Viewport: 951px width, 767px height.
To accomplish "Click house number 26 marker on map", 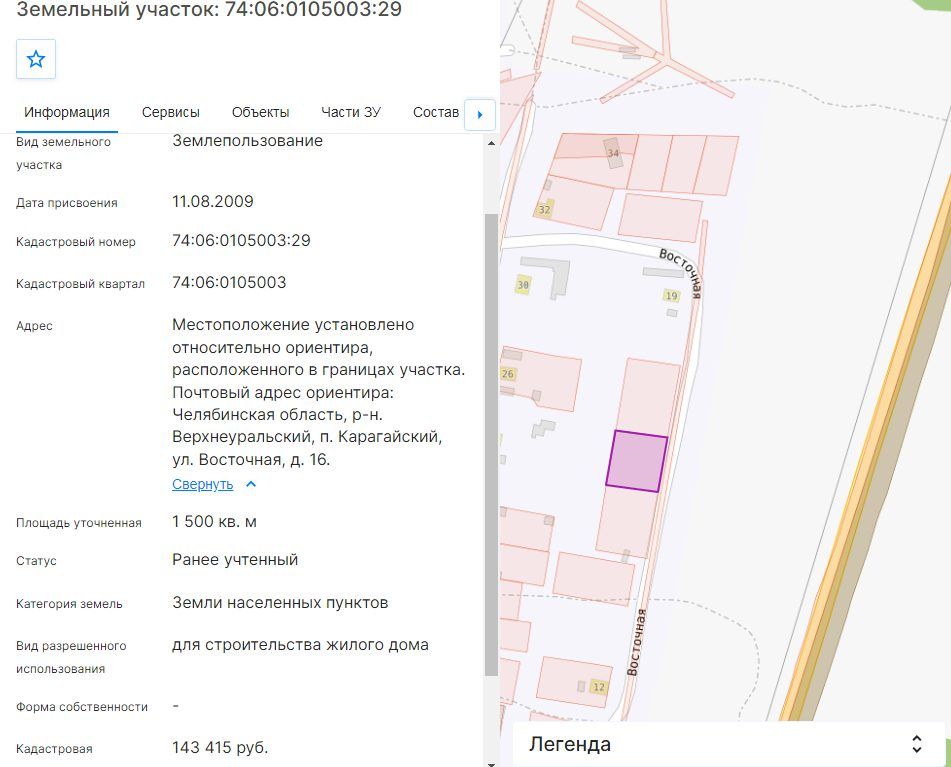I will pyautogui.click(x=508, y=374).
